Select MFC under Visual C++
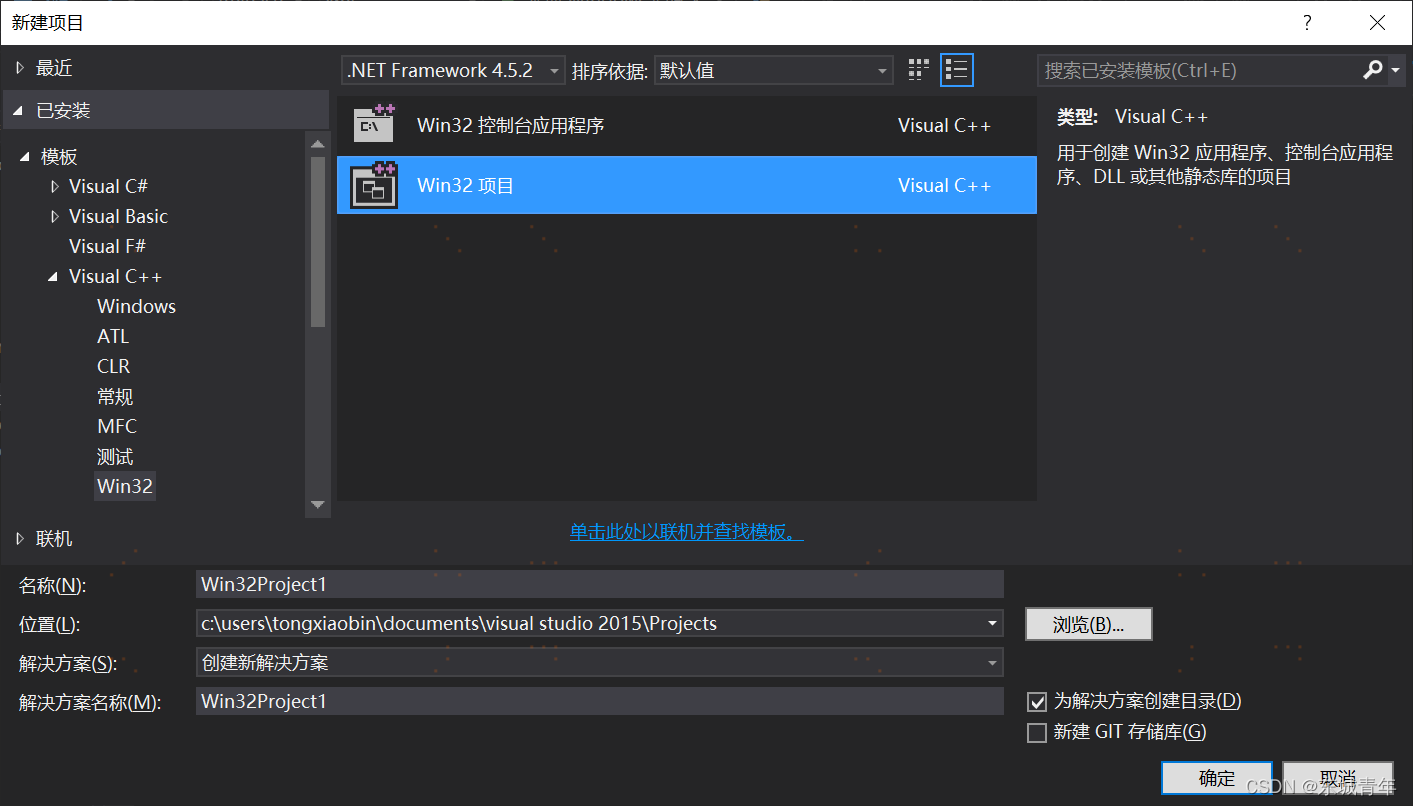The width and height of the screenshot is (1413, 806). 117,426
